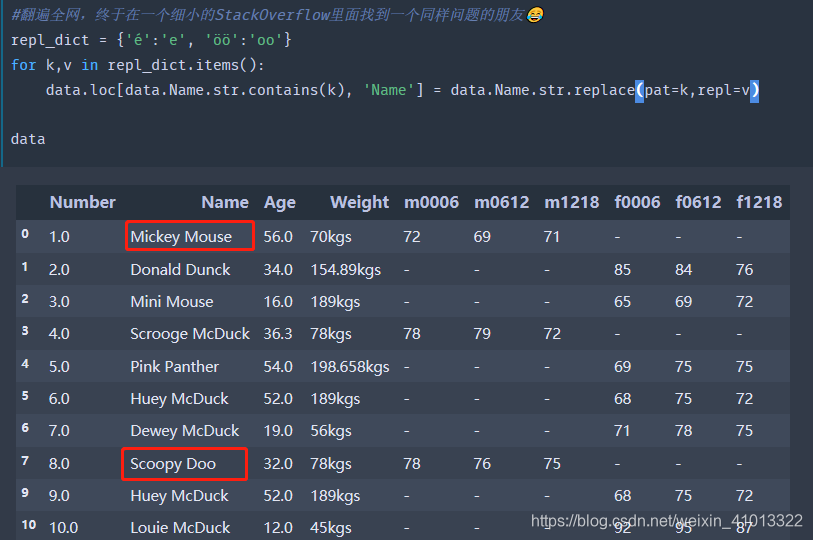The width and height of the screenshot is (813, 540).
Task: Click the 'm1218' column header
Action: coord(571,202)
